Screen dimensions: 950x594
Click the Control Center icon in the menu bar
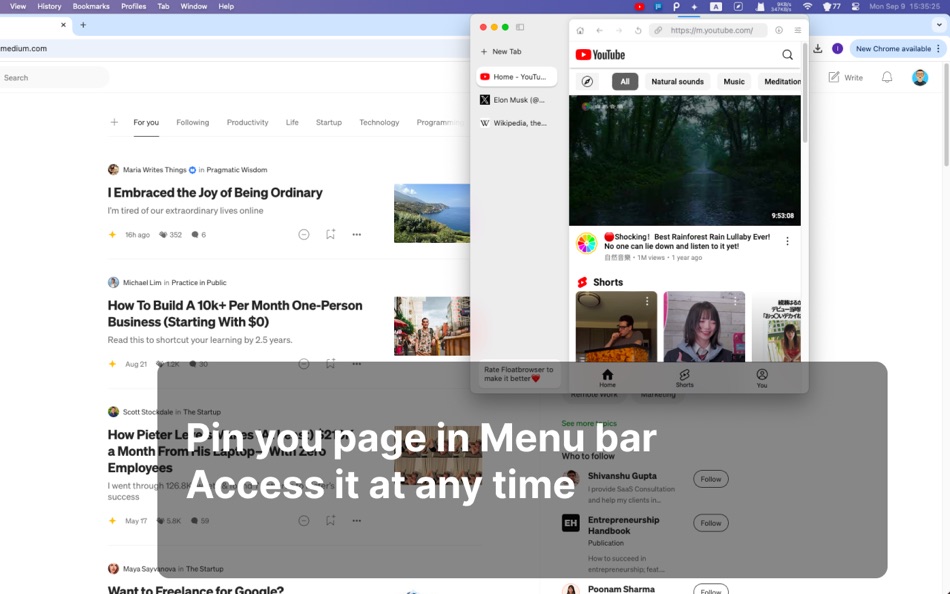(855, 7)
